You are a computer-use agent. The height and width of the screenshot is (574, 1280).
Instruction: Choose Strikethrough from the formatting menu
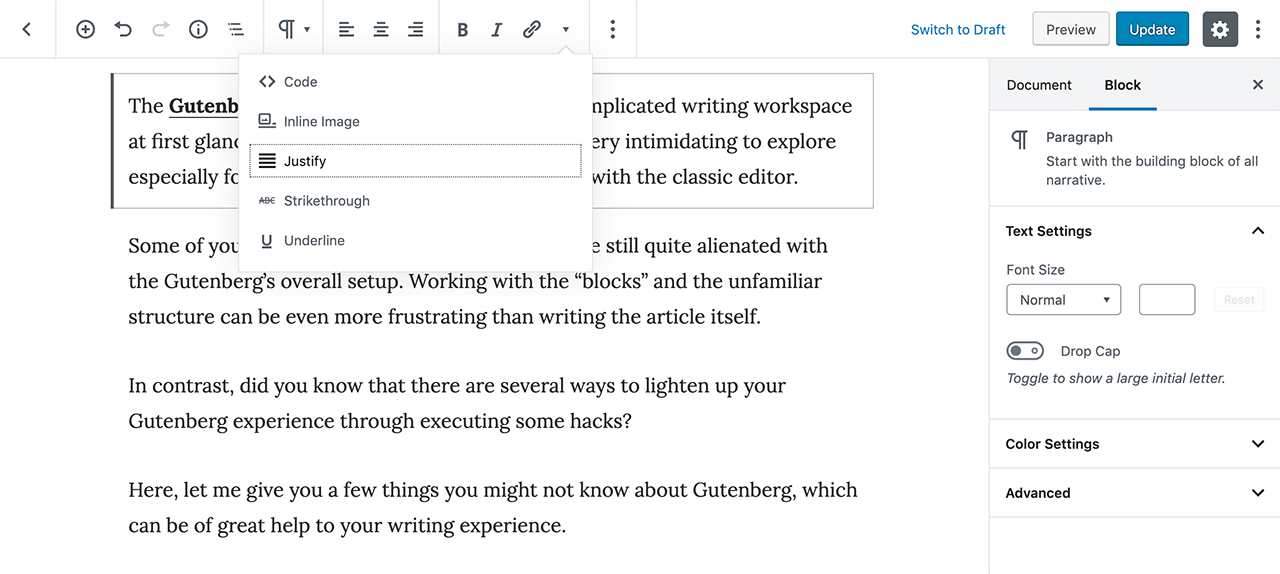326,201
